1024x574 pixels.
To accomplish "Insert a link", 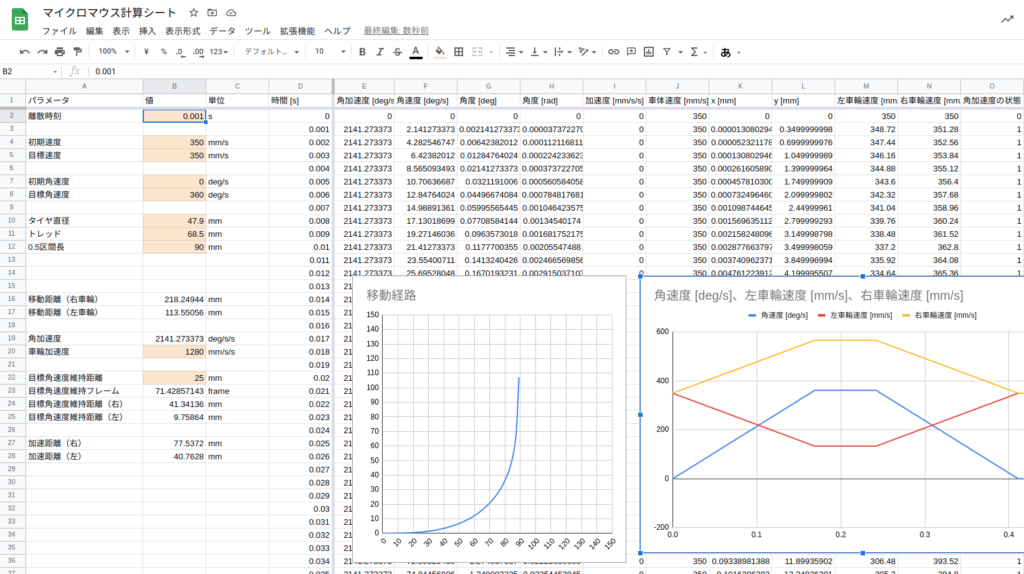I will (x=613, y=52).
